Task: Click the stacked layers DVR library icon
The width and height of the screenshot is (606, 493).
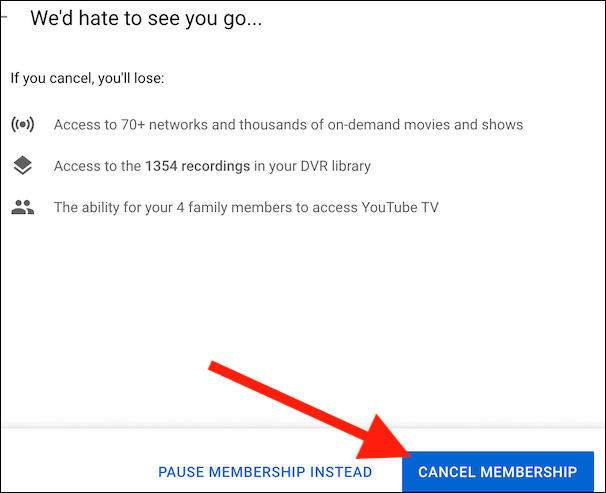Action: tap(22, 165)
